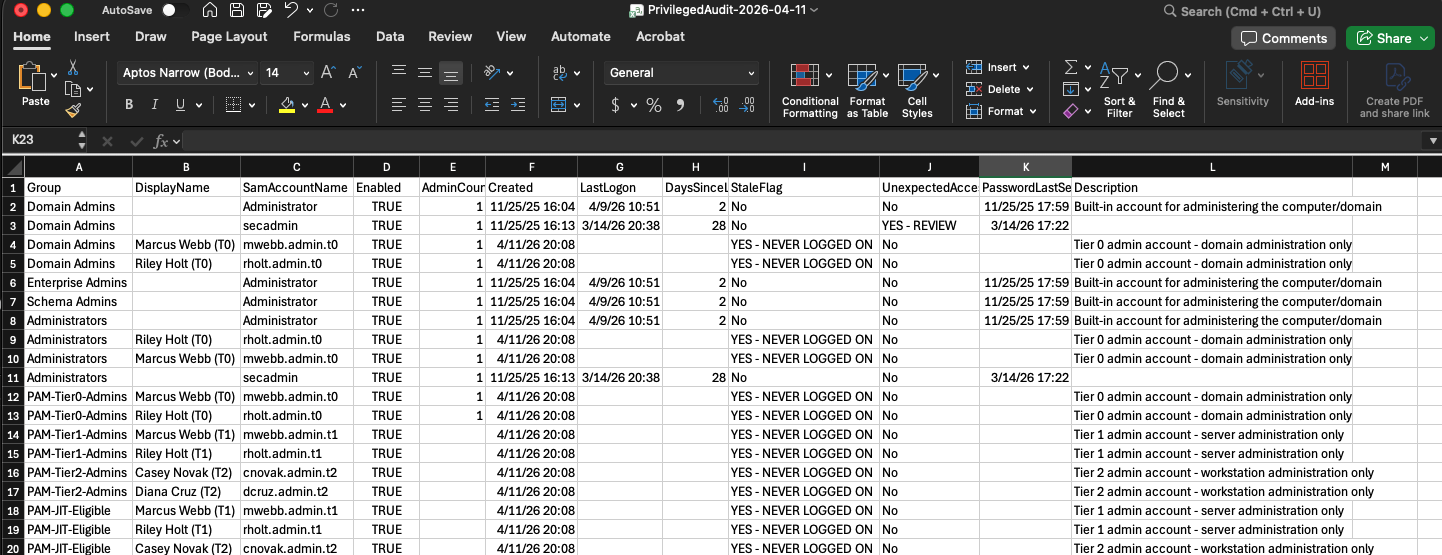Click the Increase Font Size icon
This screenshot has width=1442, height=555.
click(328, 73)
